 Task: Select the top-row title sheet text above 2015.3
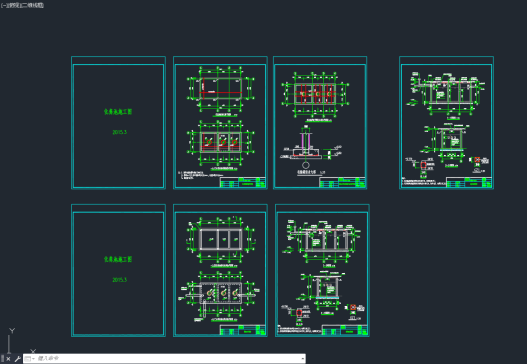tap(118, 112)
